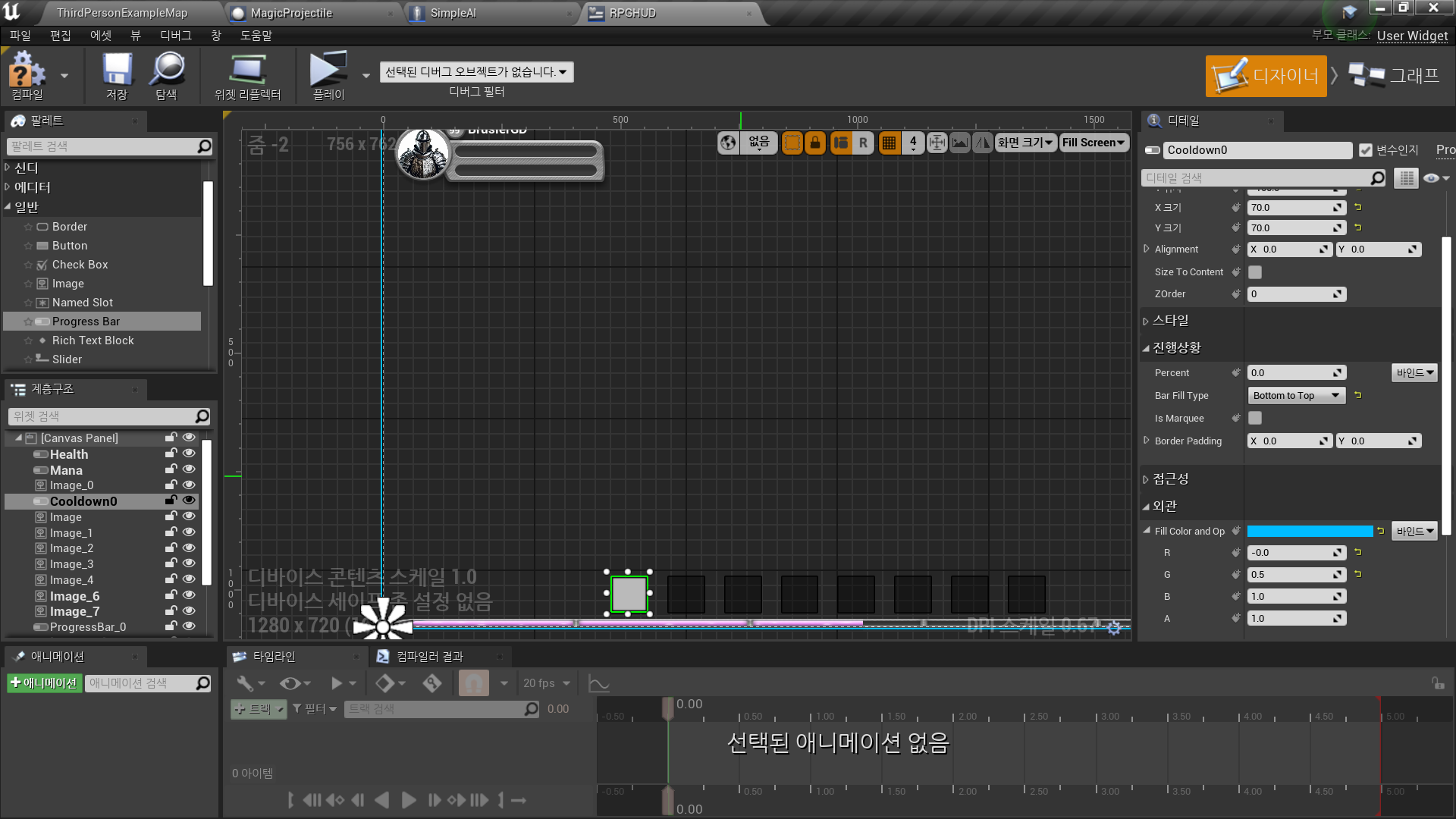Hide the Health widget
Image resolution: width=1456 pixels, height=819 pixels.
click(x=189, y=453)
